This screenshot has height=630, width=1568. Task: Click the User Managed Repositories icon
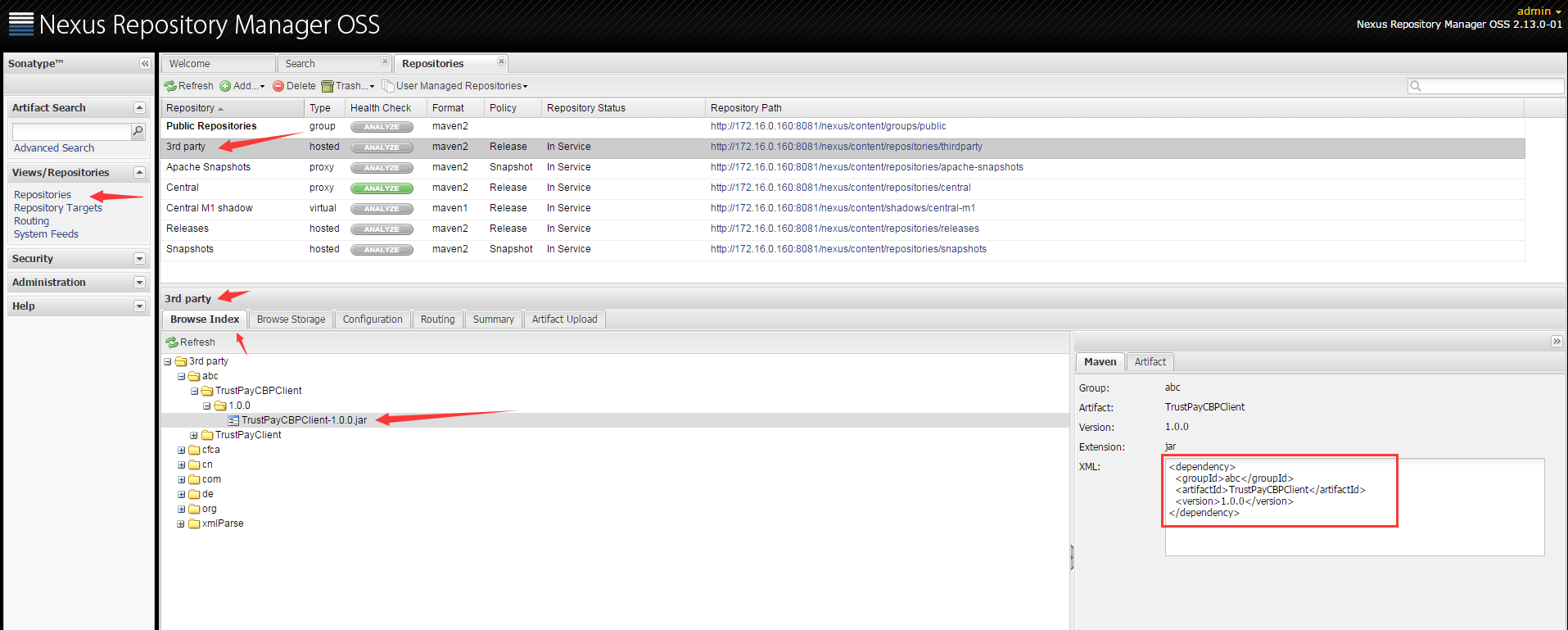pos(388,86)
